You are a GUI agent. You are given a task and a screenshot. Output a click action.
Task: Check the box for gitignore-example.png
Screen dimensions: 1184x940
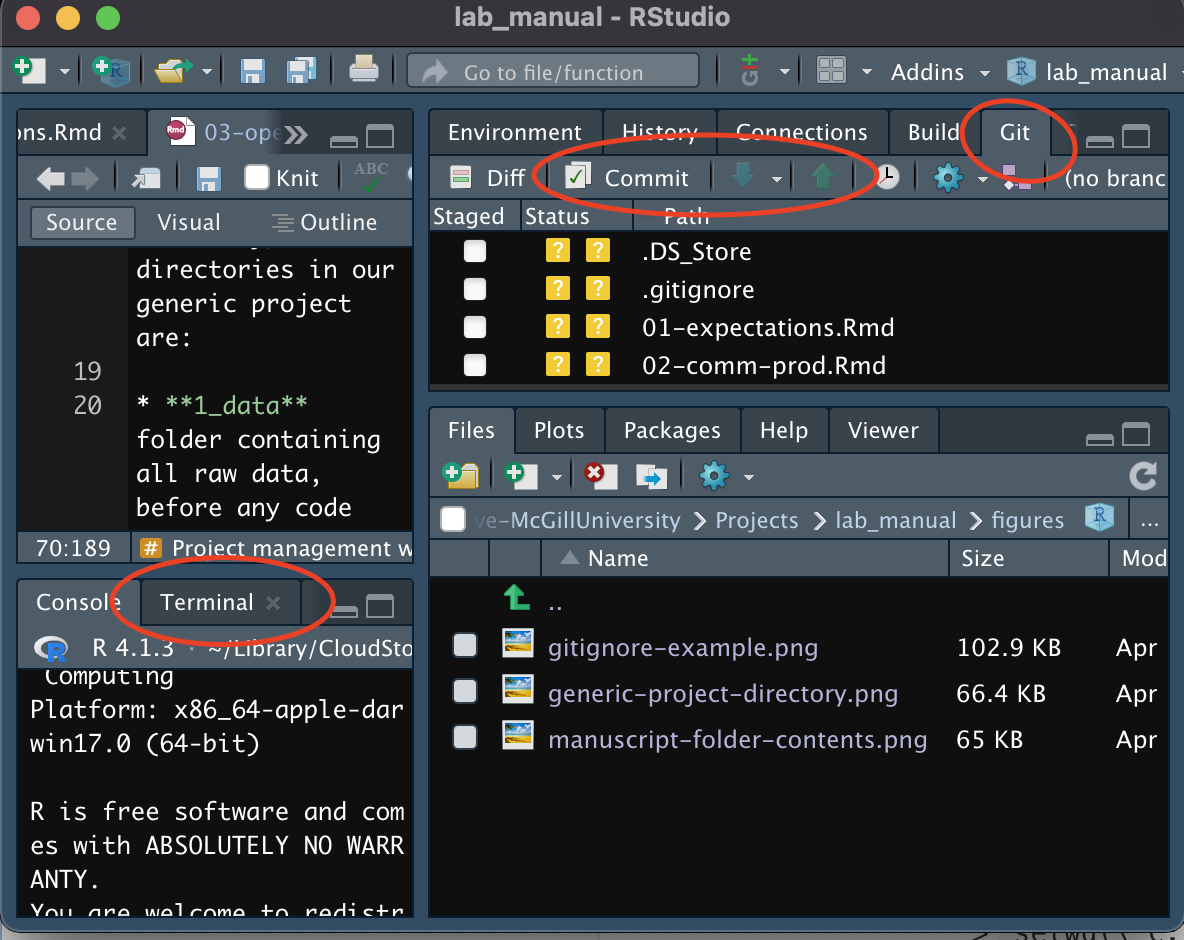(465, 646)
